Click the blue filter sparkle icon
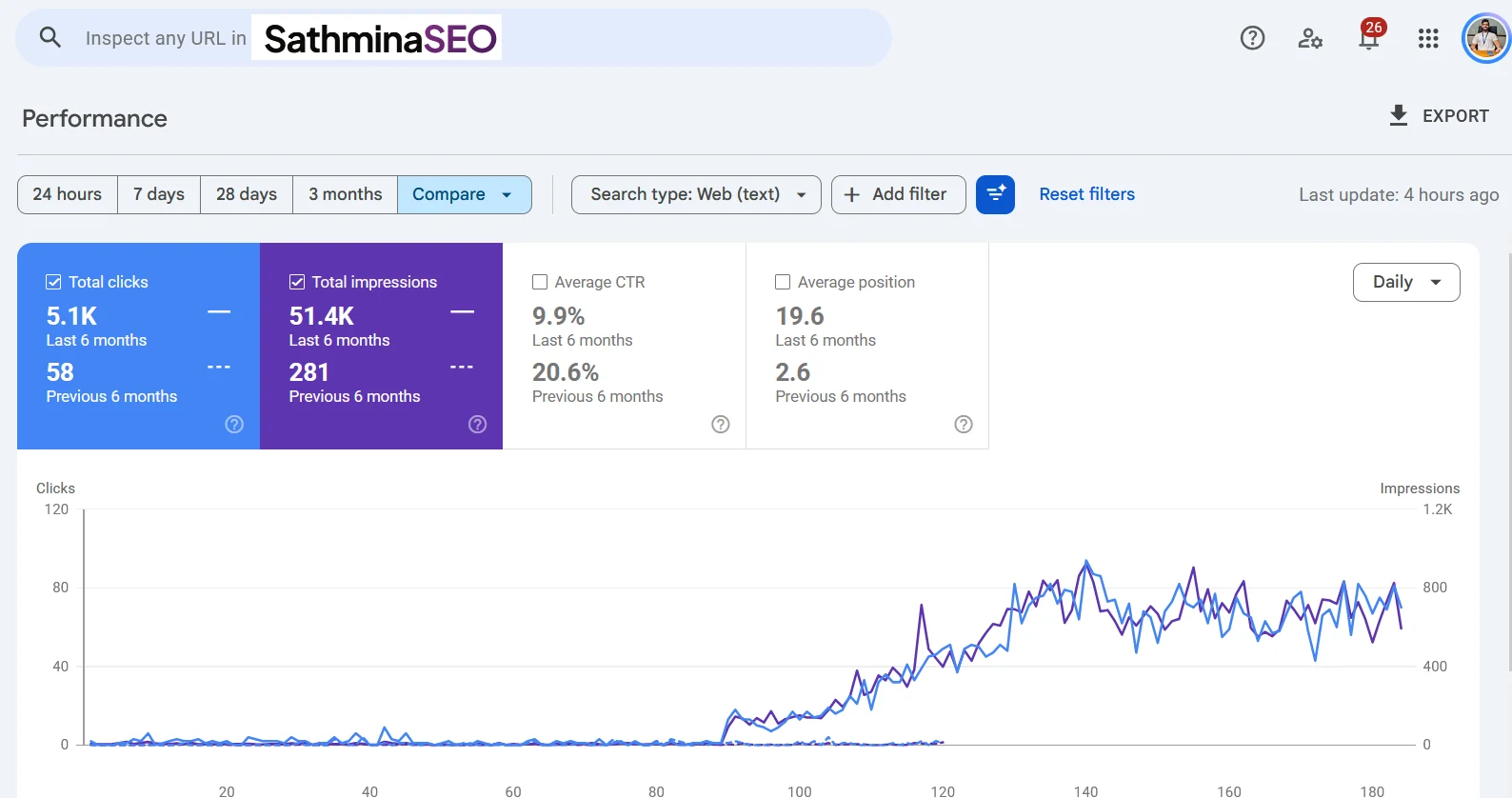Viewport: 1512px width, 798px height. 995,194
